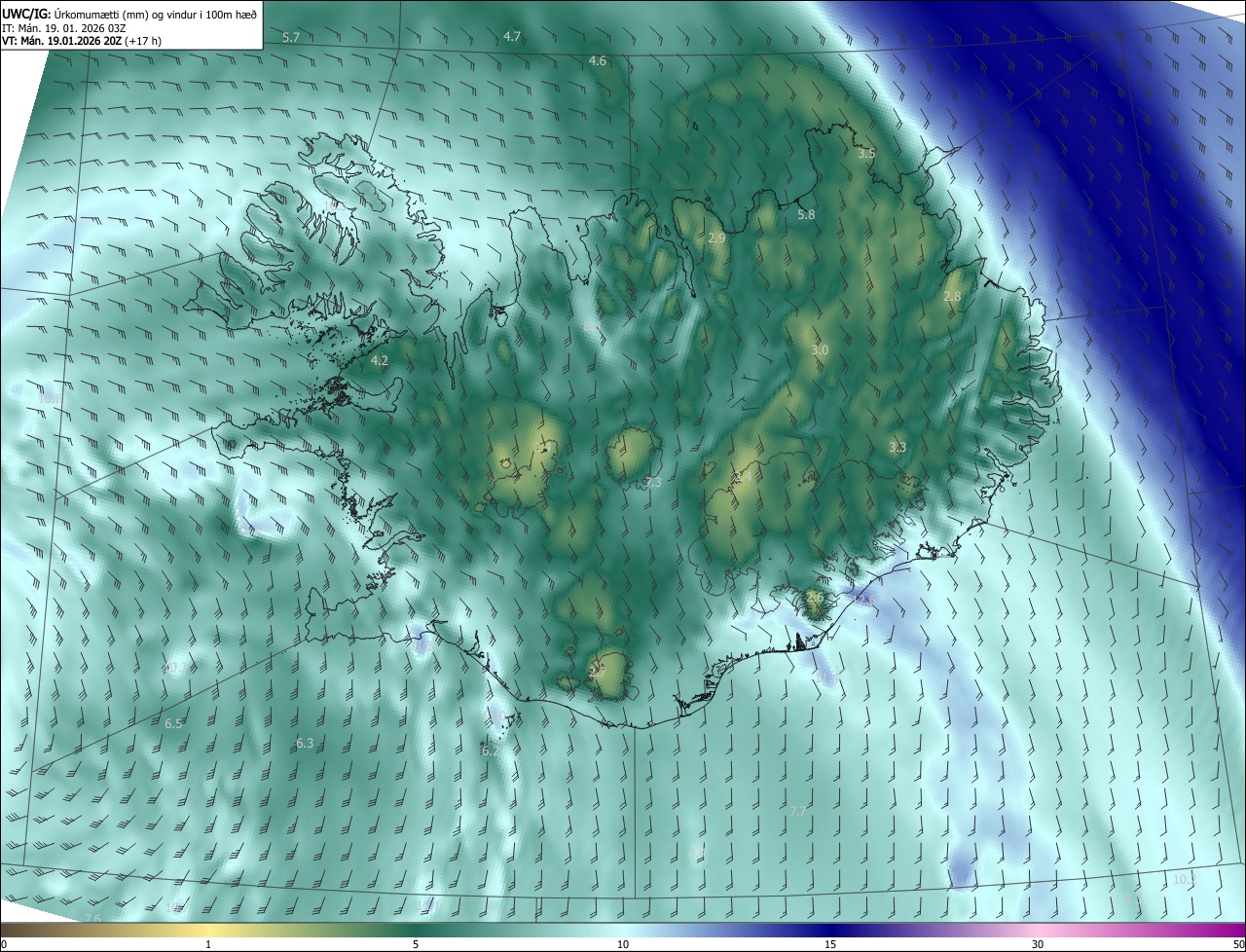The height and width of the screenshot is (952, 1246).
Task: Click the map value label '3.5'
Action: 866,154
